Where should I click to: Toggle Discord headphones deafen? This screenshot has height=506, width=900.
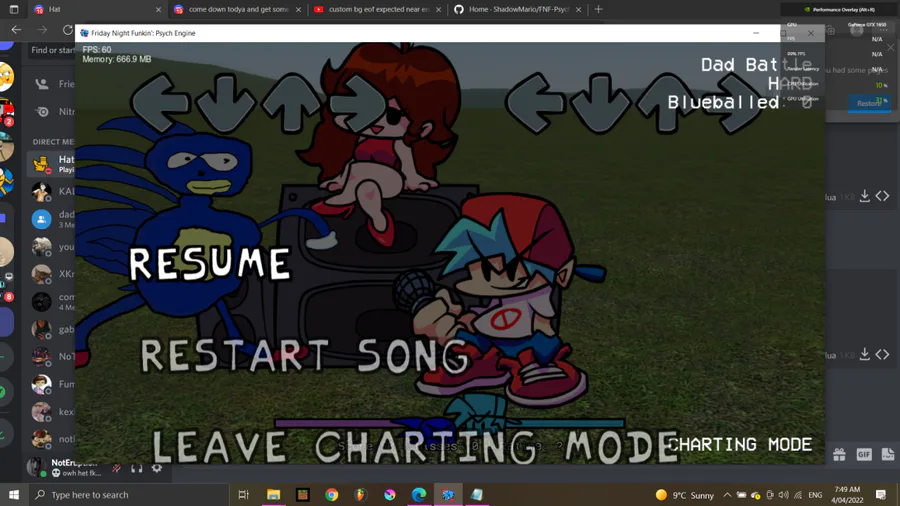137,468
